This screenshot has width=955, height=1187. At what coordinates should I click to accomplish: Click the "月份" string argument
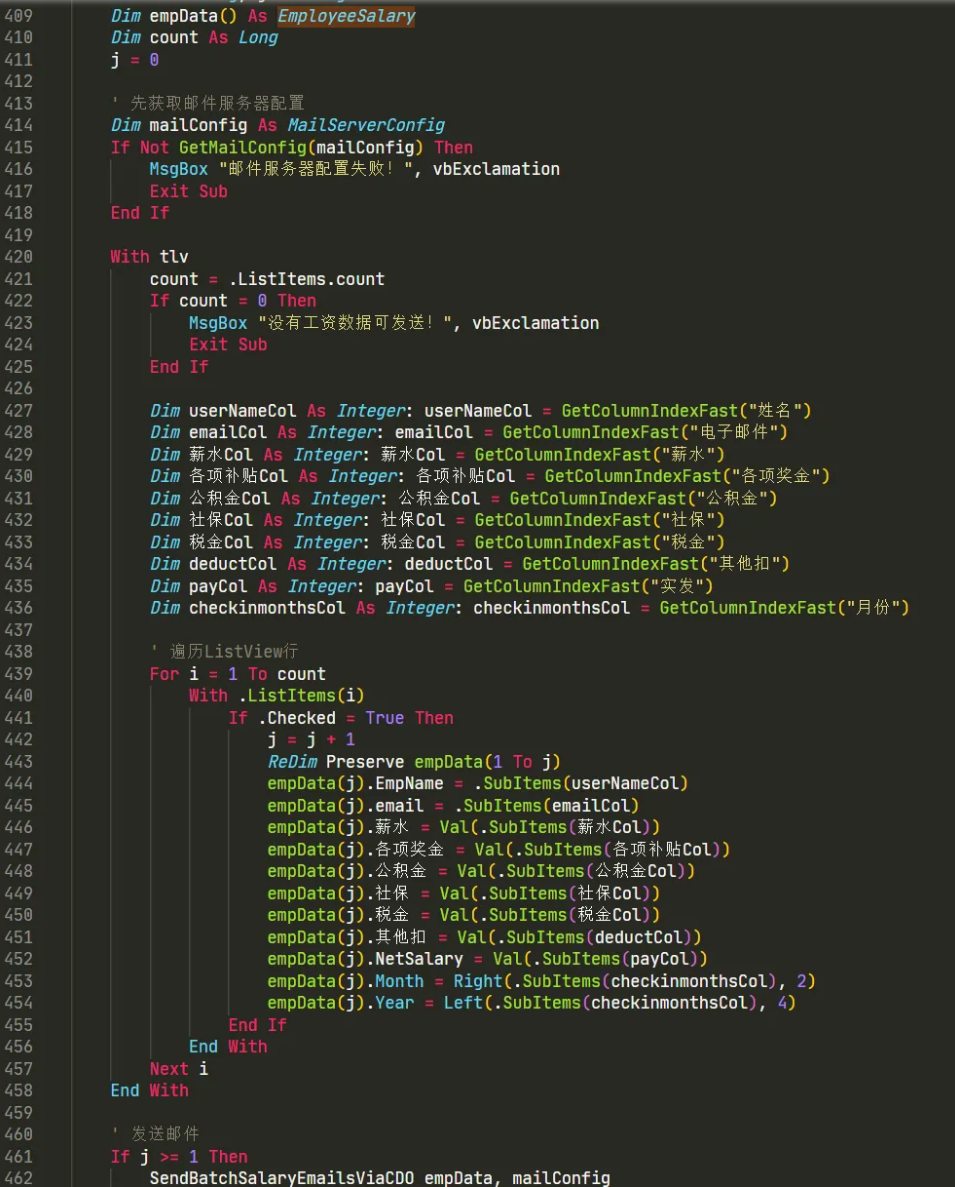click(x=873, y=608)
